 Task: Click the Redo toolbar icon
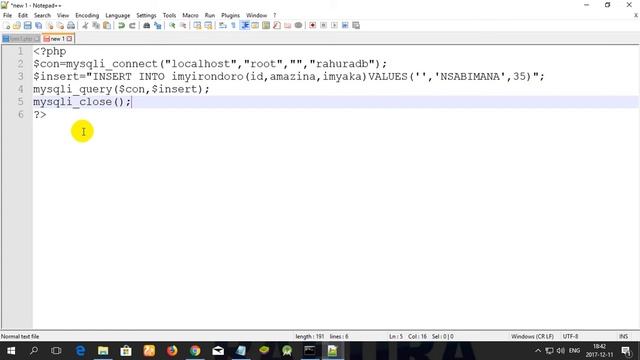tap(132, 25)
